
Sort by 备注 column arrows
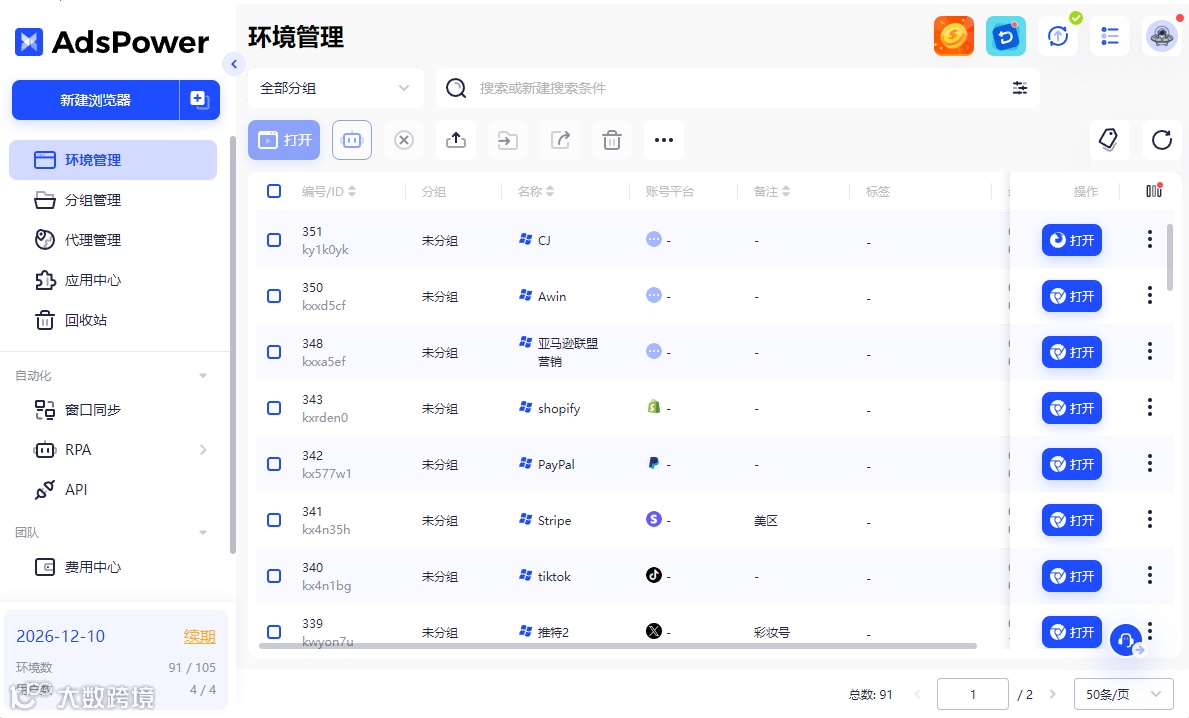coord(786,191)
